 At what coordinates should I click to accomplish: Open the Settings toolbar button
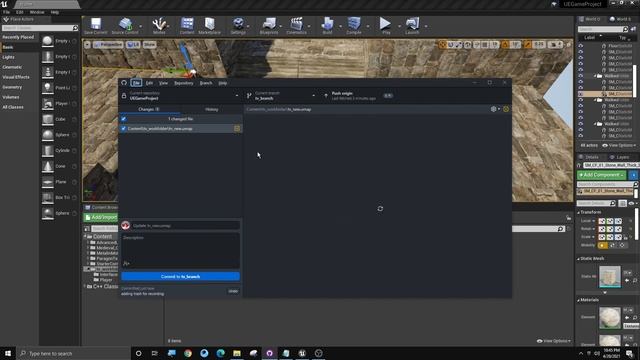[238, 26]
